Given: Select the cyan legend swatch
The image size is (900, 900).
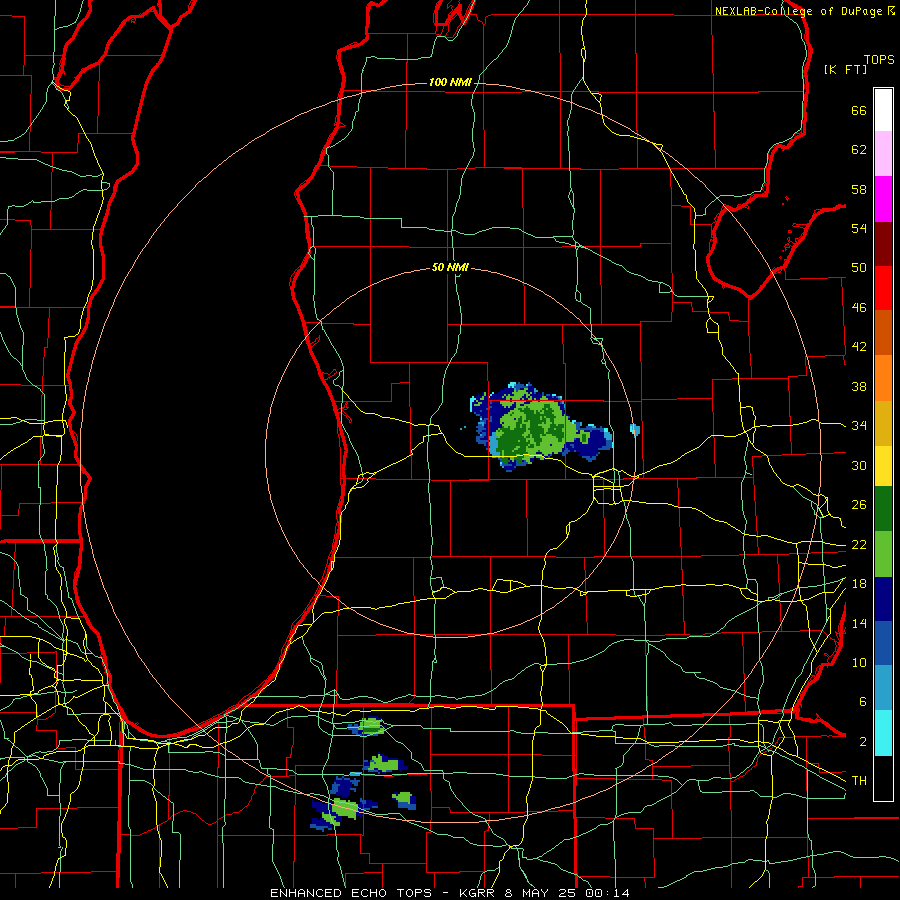Looking at the screenshot, I should 883,733.
